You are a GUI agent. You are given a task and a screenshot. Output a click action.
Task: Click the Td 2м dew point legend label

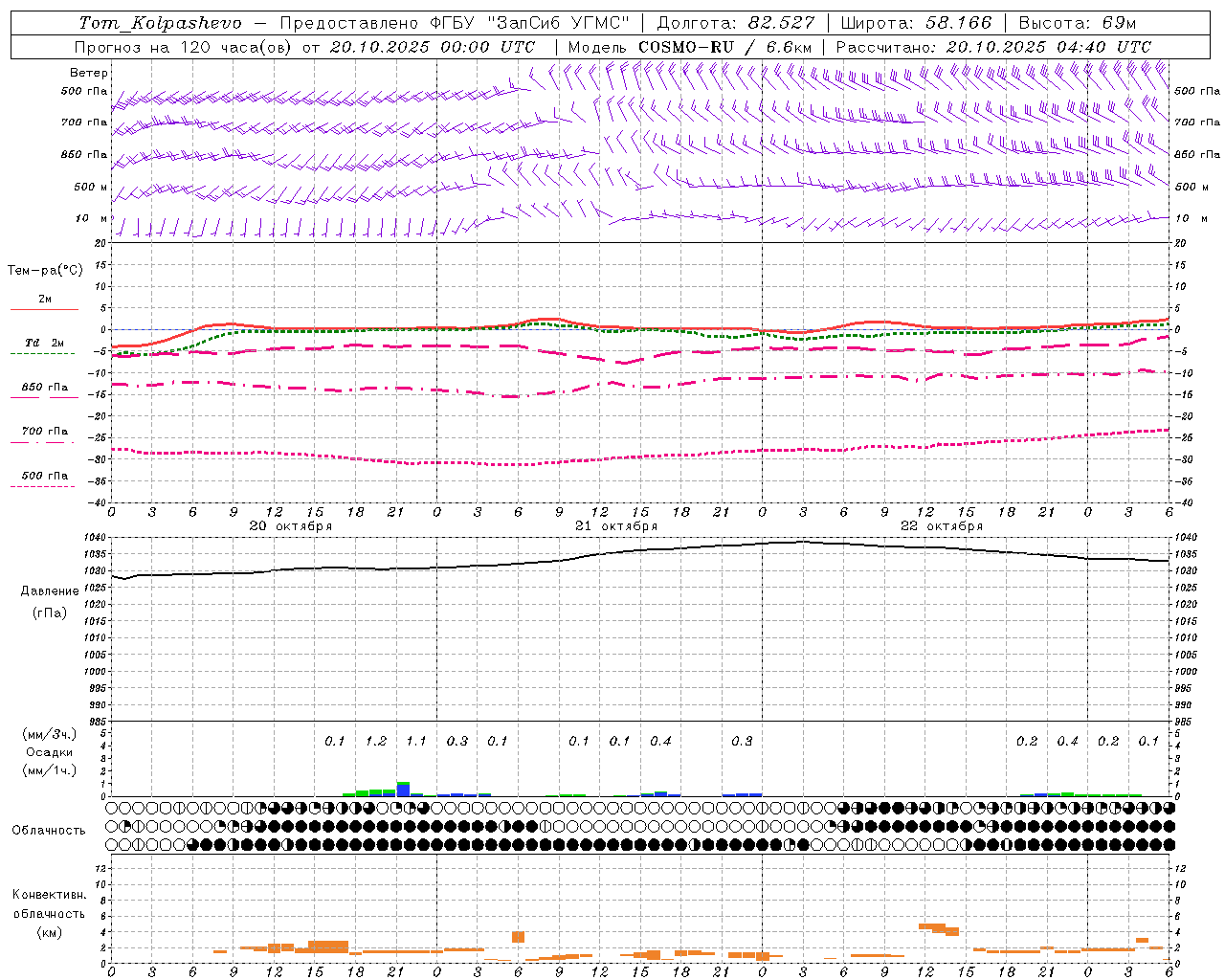click(44, 343)
